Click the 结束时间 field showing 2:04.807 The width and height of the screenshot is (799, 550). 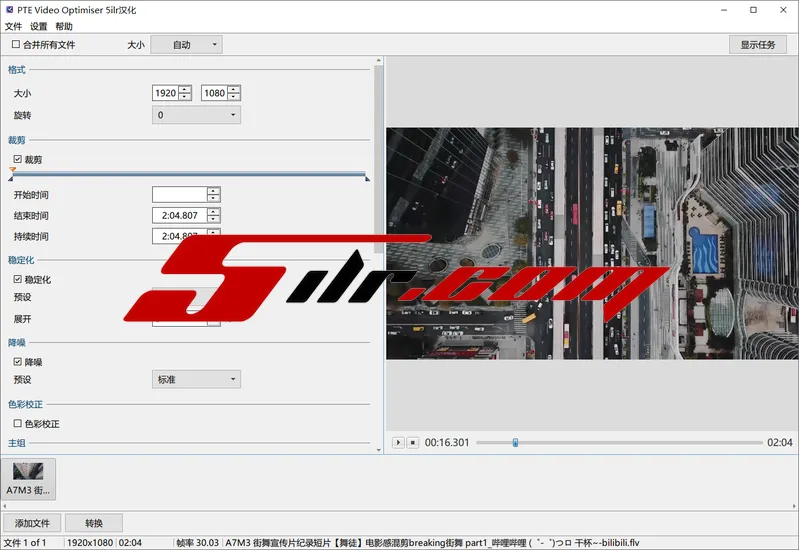pos(180,216)
